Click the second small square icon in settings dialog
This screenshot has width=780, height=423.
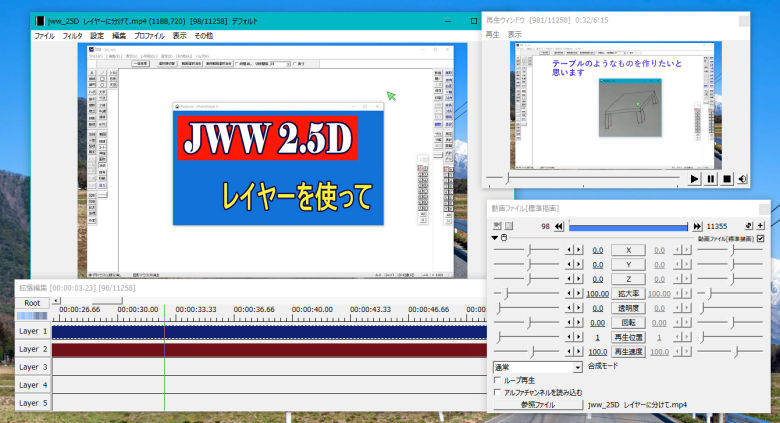508,226
